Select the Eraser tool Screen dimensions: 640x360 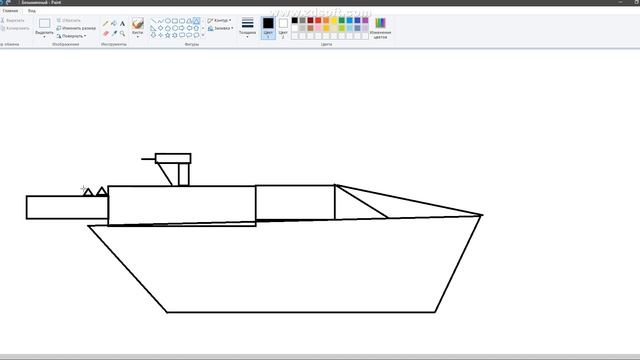(x=106, y=33)
